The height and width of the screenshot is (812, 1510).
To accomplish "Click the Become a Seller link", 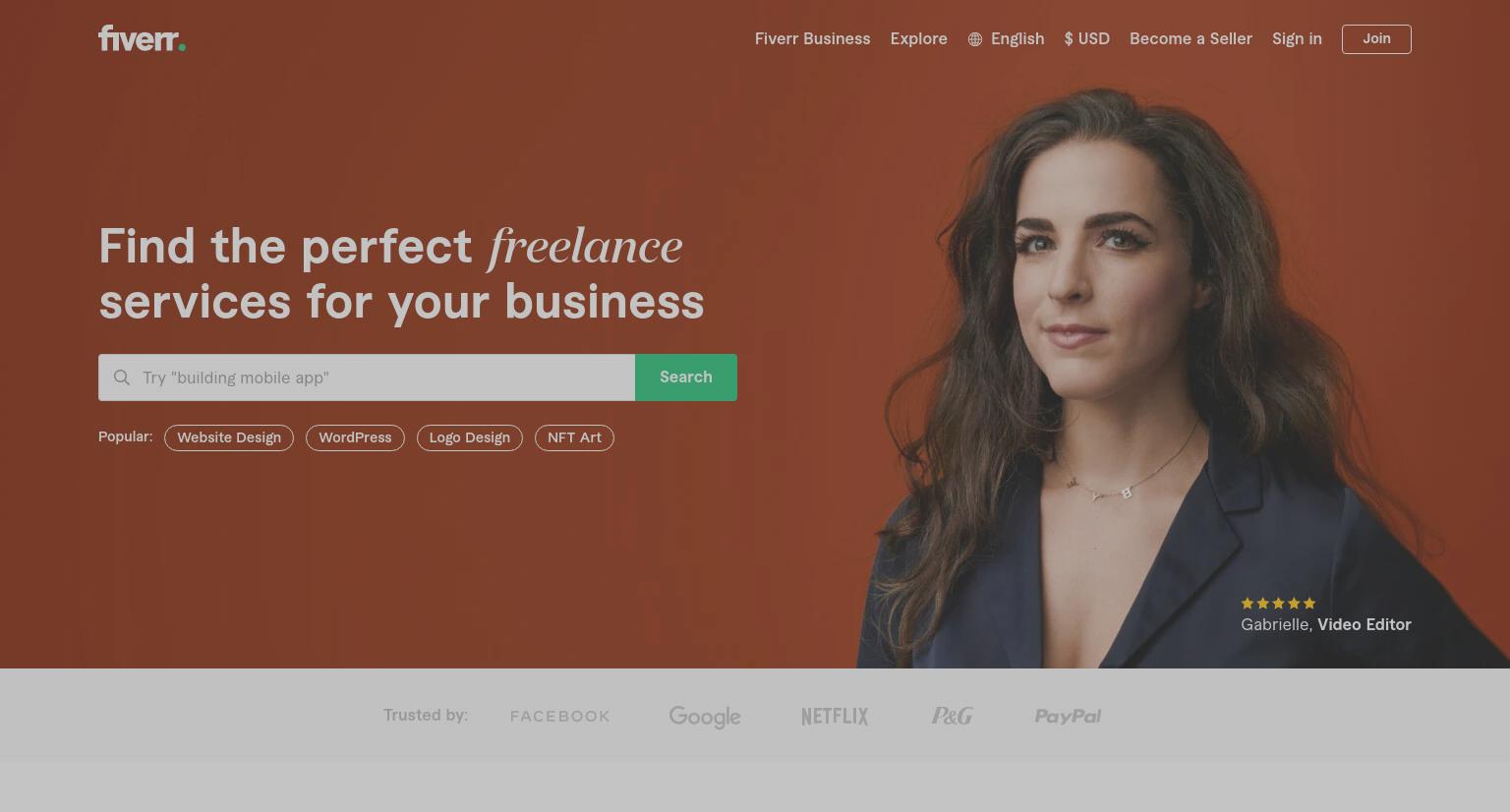I will pos(1191,39).
